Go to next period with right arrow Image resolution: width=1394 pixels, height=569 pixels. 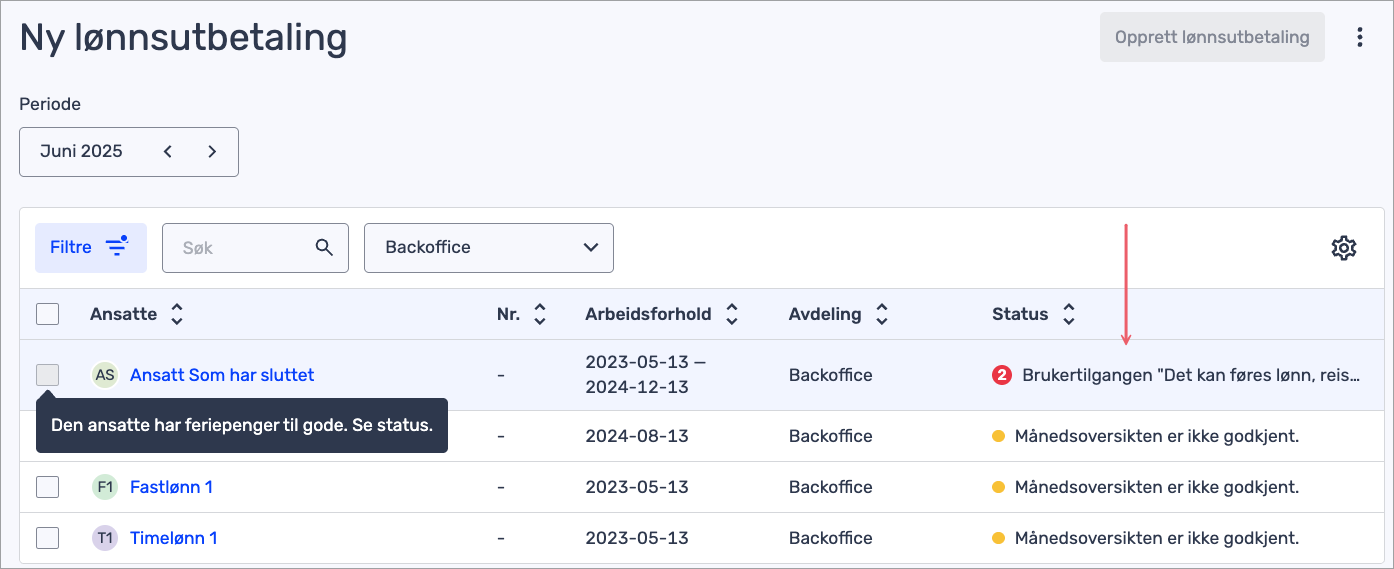click(212, 152)
